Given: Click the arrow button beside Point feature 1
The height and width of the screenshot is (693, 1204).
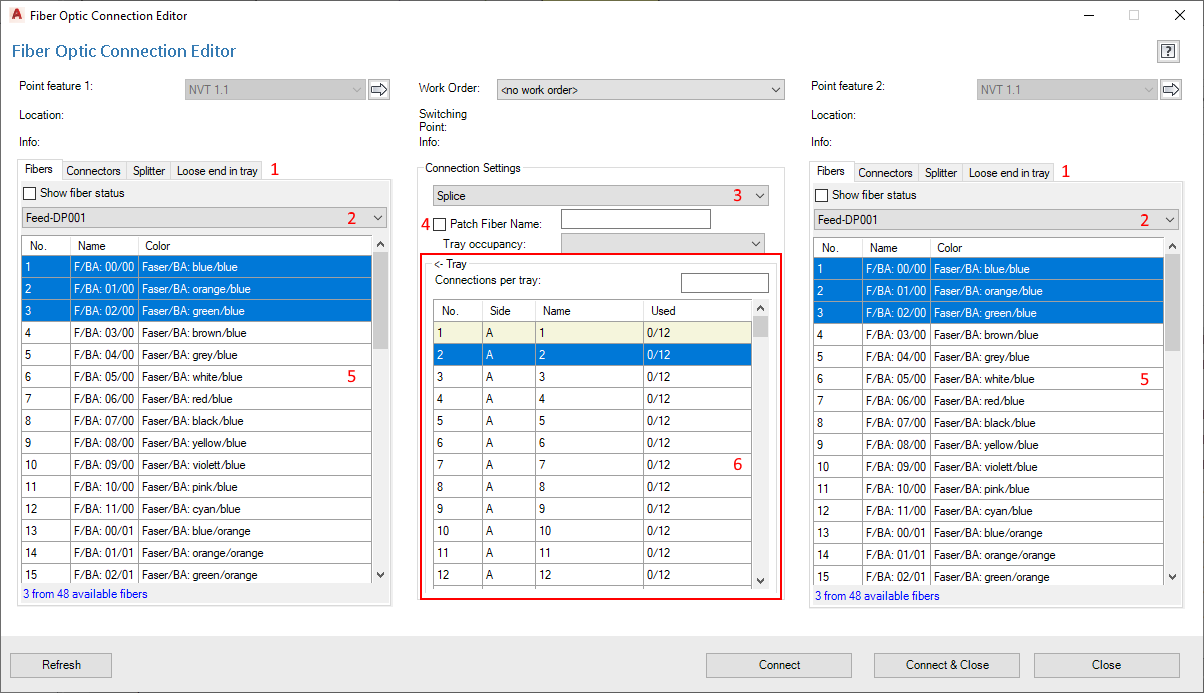Looking at the screenshot, I should coord(379,90).
